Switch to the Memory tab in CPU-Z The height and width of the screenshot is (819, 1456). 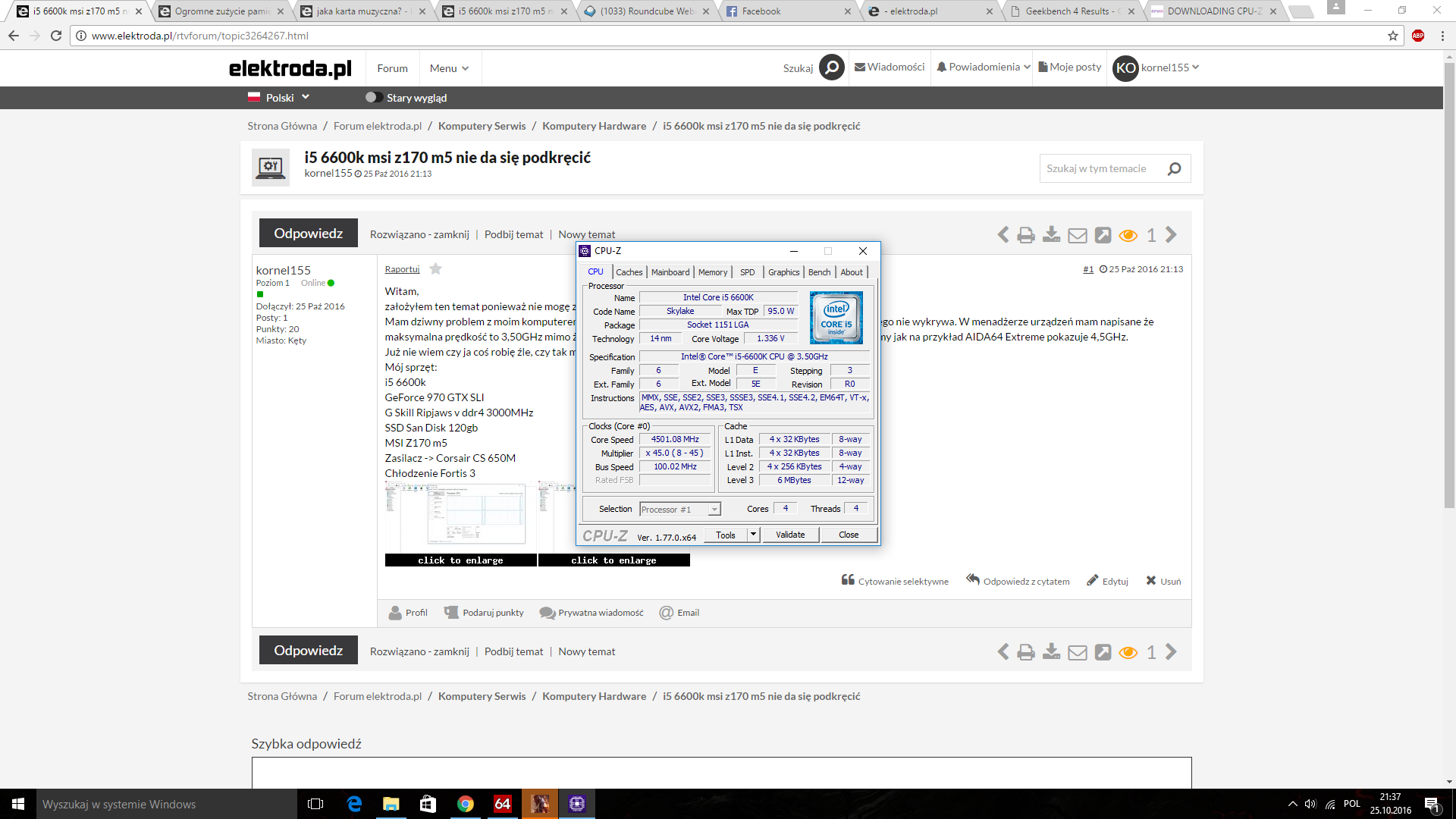(x=712, y=272)
